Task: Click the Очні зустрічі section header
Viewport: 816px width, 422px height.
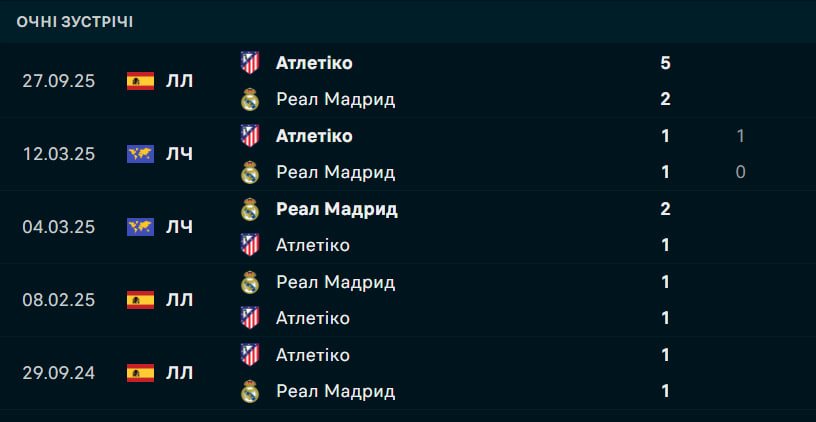Action: [x=75, y=21]
